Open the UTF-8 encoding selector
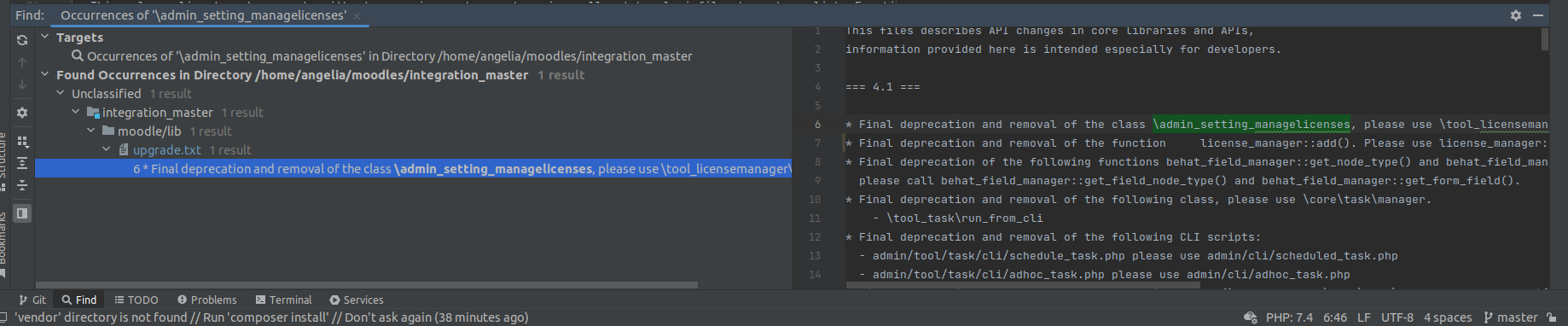Image resolution: width=1568 pixels, height=326 pixels. pyautogui.click(x=1397, y=317)
